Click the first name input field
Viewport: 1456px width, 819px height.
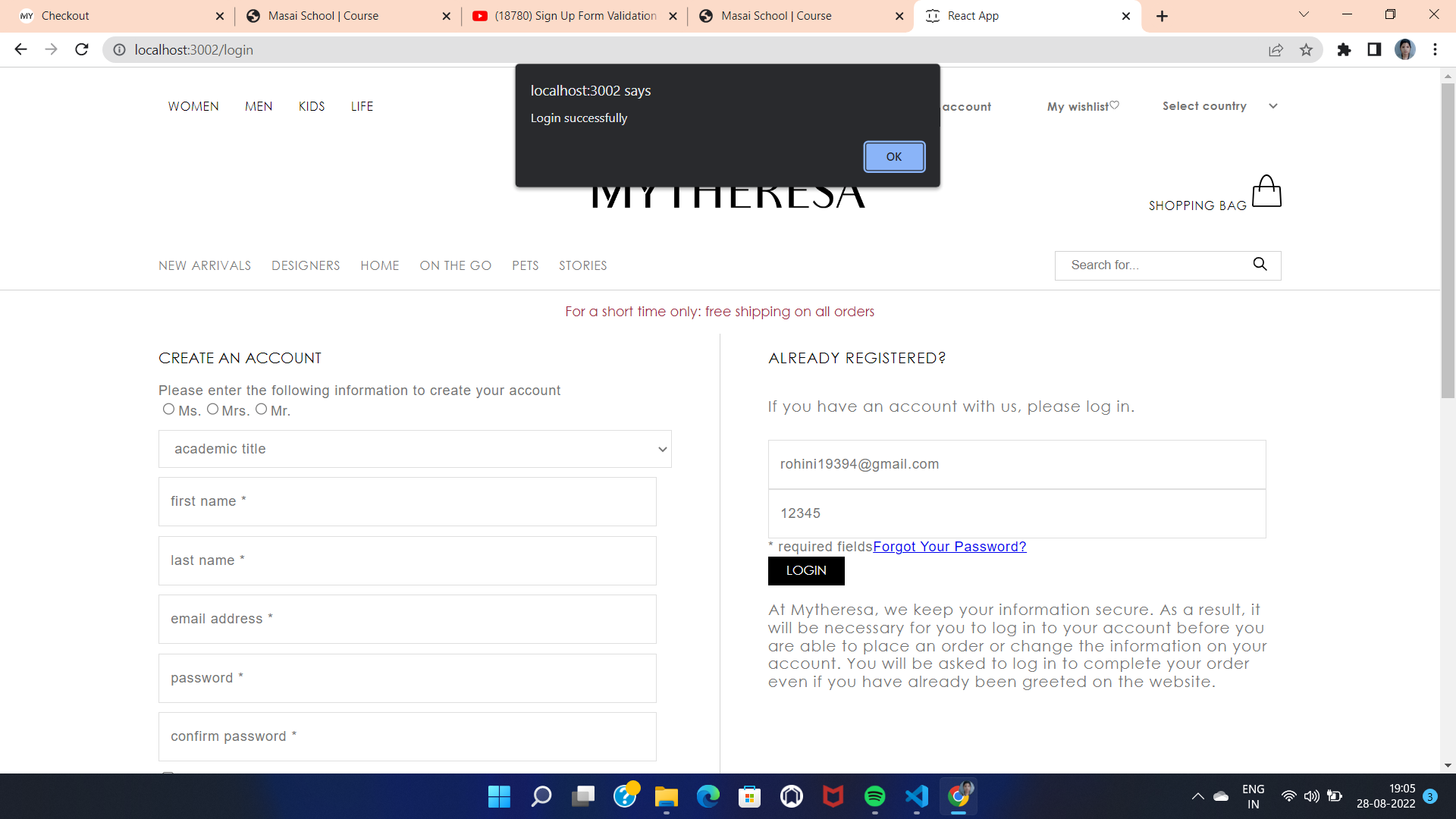click(407, 501)
